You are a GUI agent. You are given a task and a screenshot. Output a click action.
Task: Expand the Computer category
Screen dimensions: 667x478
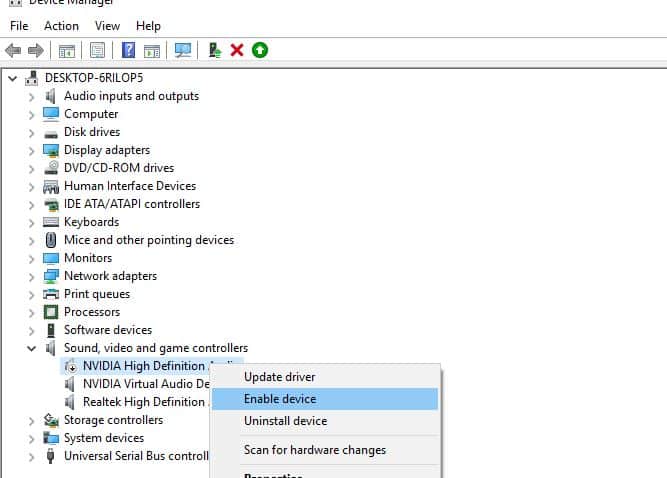[x=31, y=115]
